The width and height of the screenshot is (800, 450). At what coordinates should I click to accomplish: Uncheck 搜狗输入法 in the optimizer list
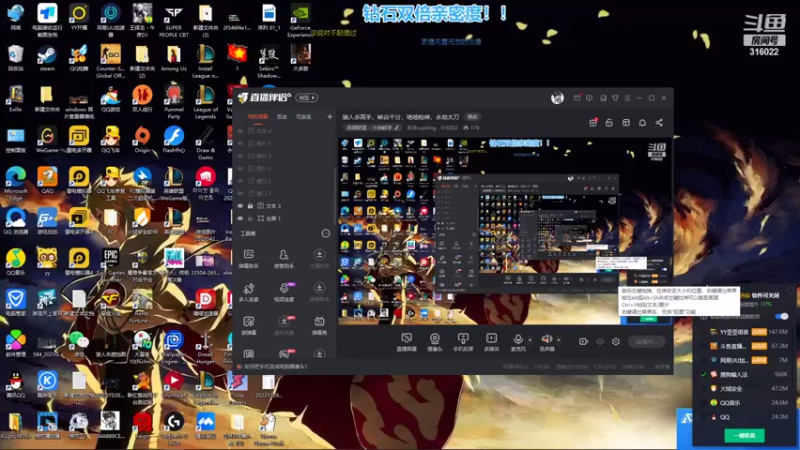[704, 374]
